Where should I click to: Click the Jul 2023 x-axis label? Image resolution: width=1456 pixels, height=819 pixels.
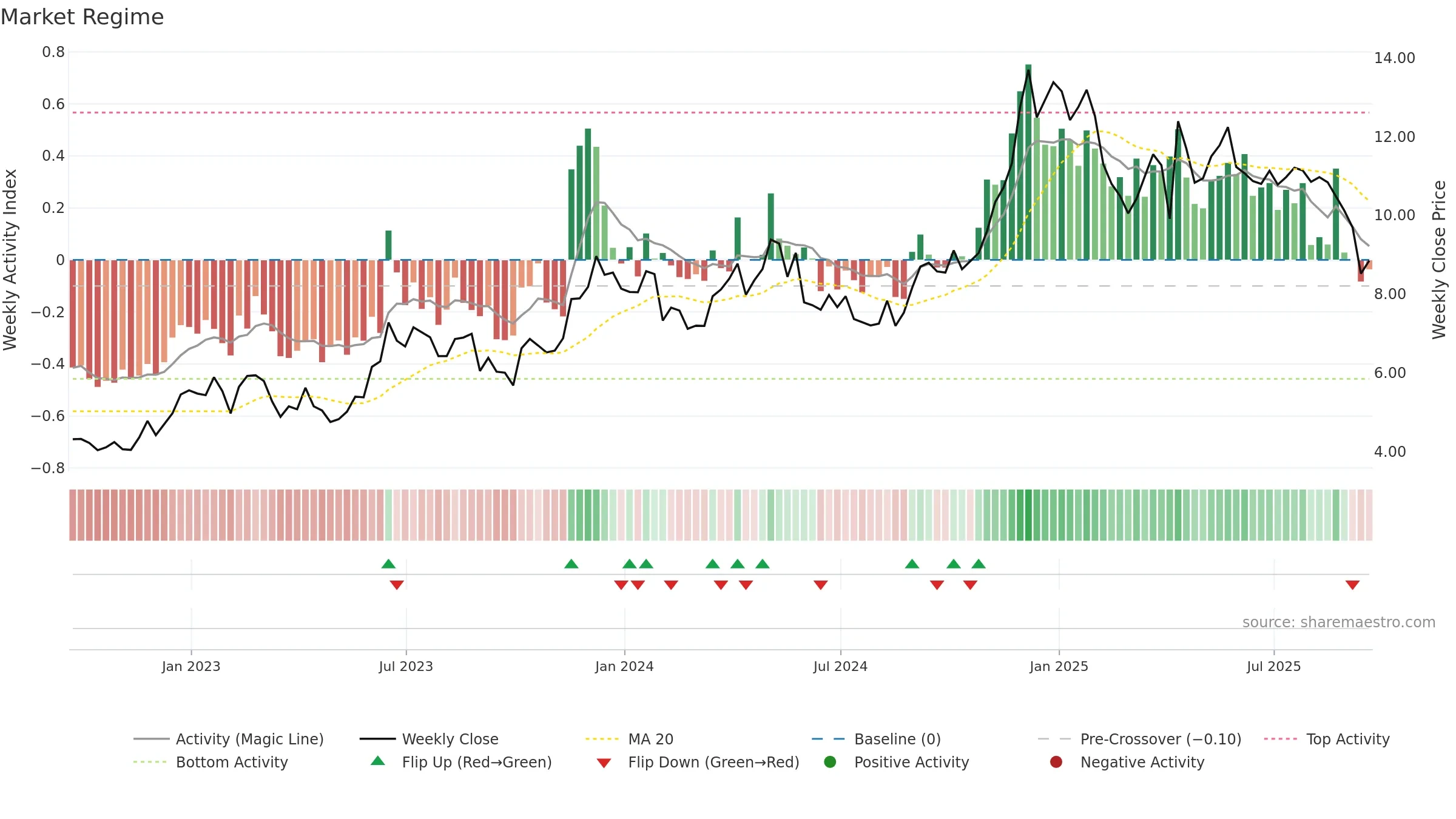coord(406,666)
